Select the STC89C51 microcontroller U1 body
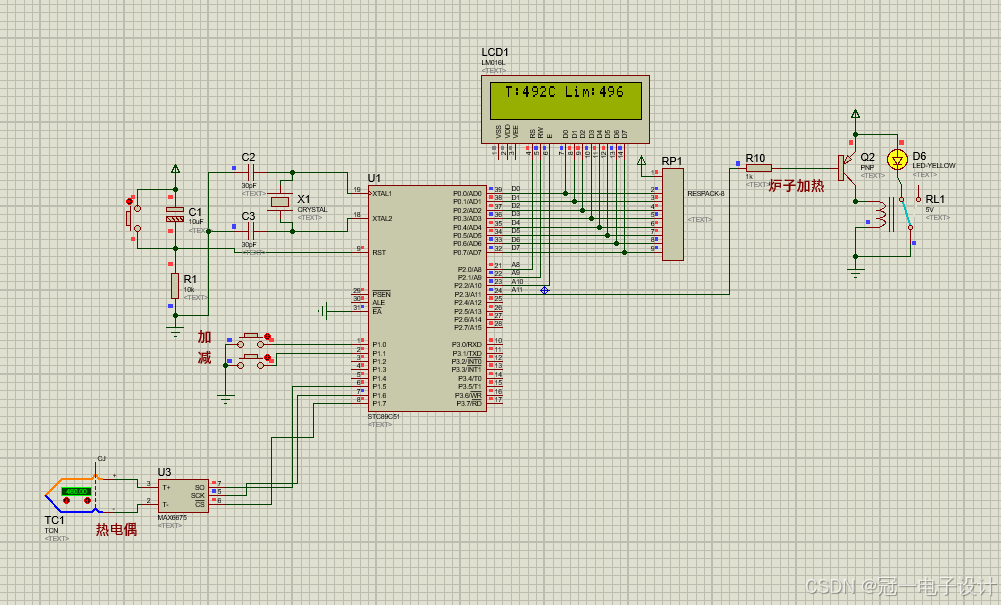Image resolution: width=1001 pixels, height=605 pixels. point(427,299)
